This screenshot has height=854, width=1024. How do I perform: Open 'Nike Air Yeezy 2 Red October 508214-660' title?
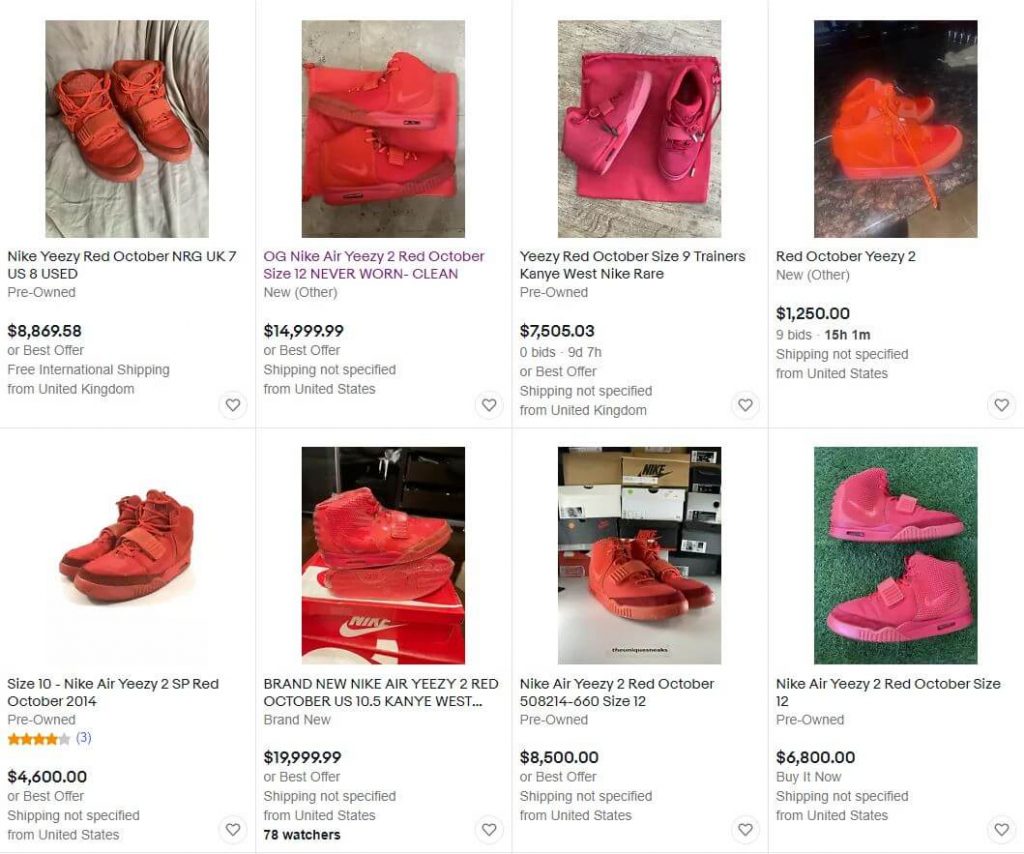(617, 692)
